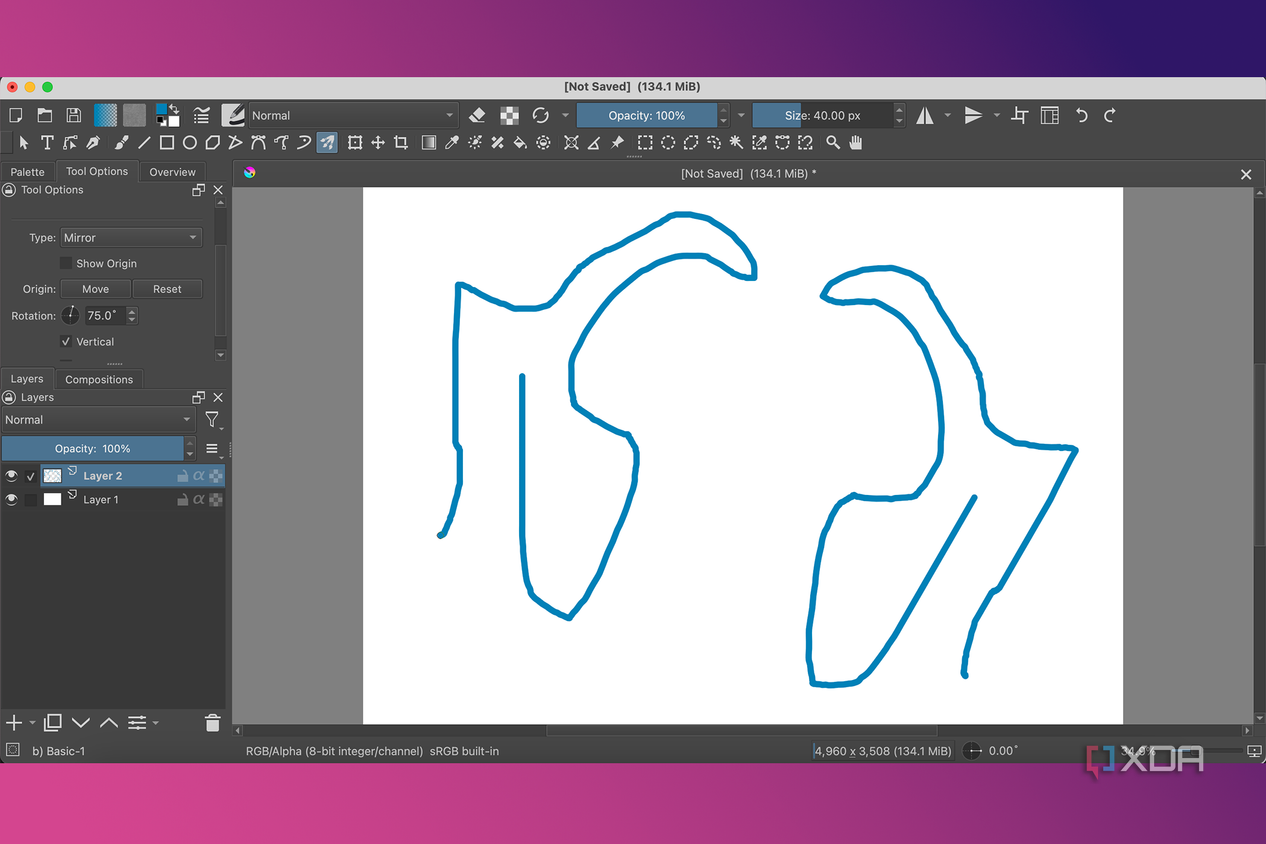Viewport: 1266px width, 844px height.
Task: Open the brush settings editor
Action: point(202,116)
